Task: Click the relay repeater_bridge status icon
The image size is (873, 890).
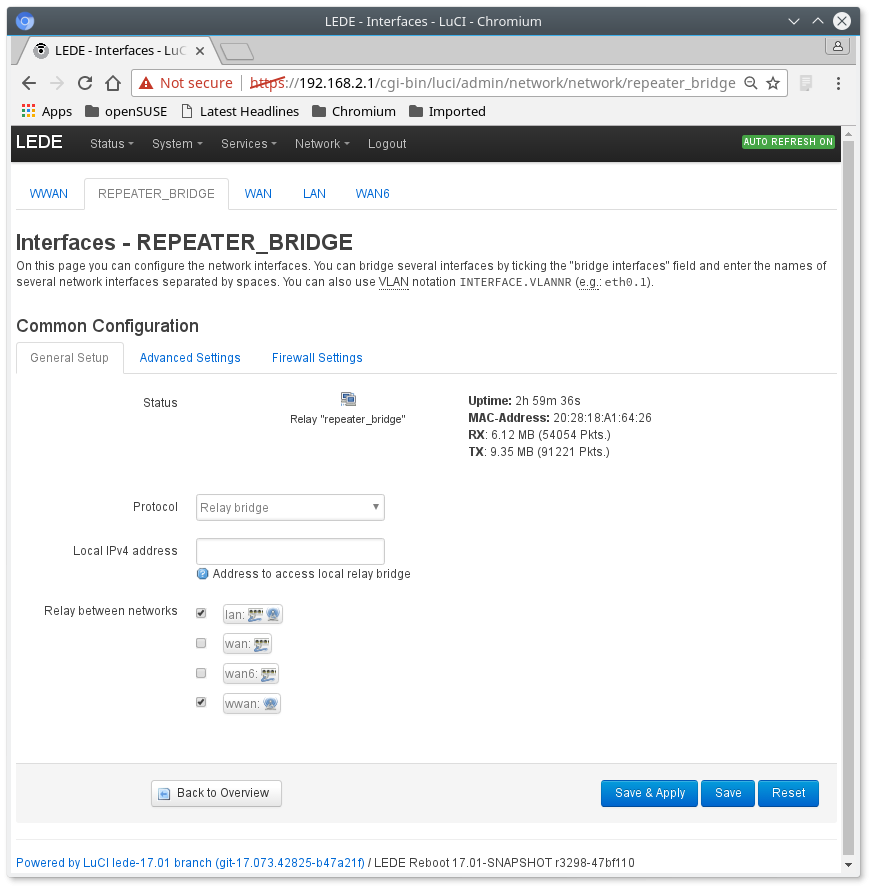Action: [x=347, y=399]
